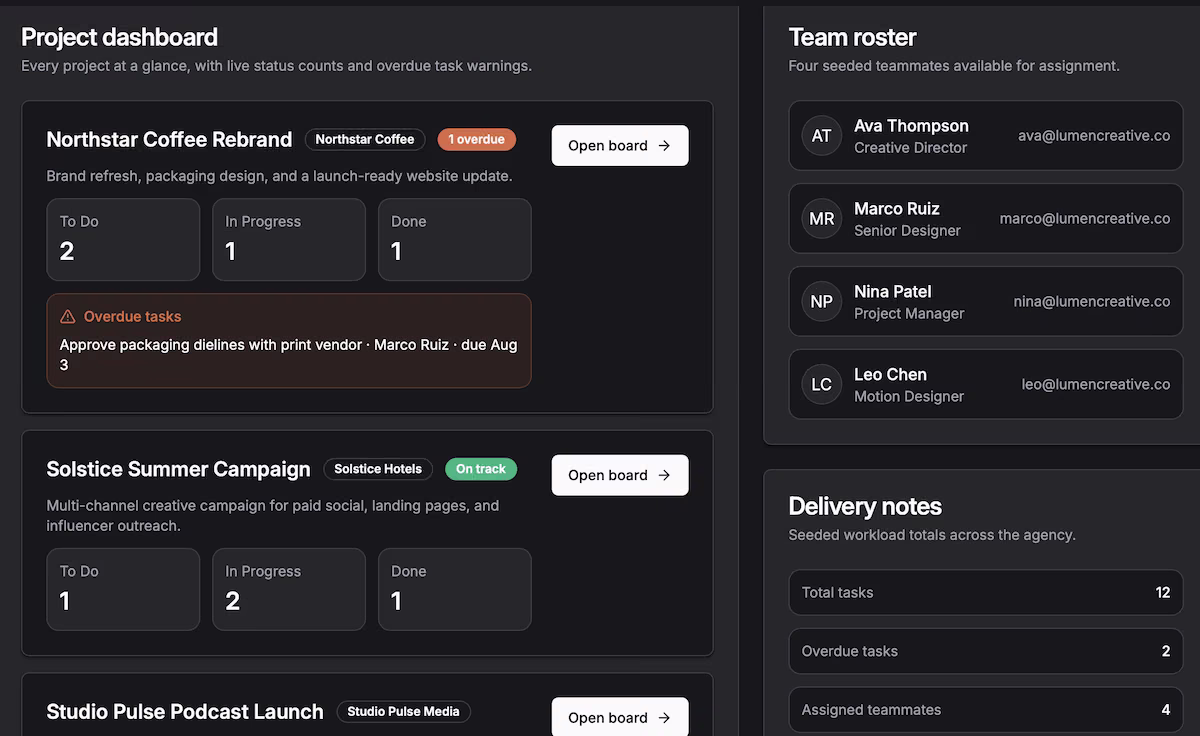Click Ava Thompson's name in roster
The width and height of the screenshot is (1200, 736).
pyautogui.click(x=911, y=126)
